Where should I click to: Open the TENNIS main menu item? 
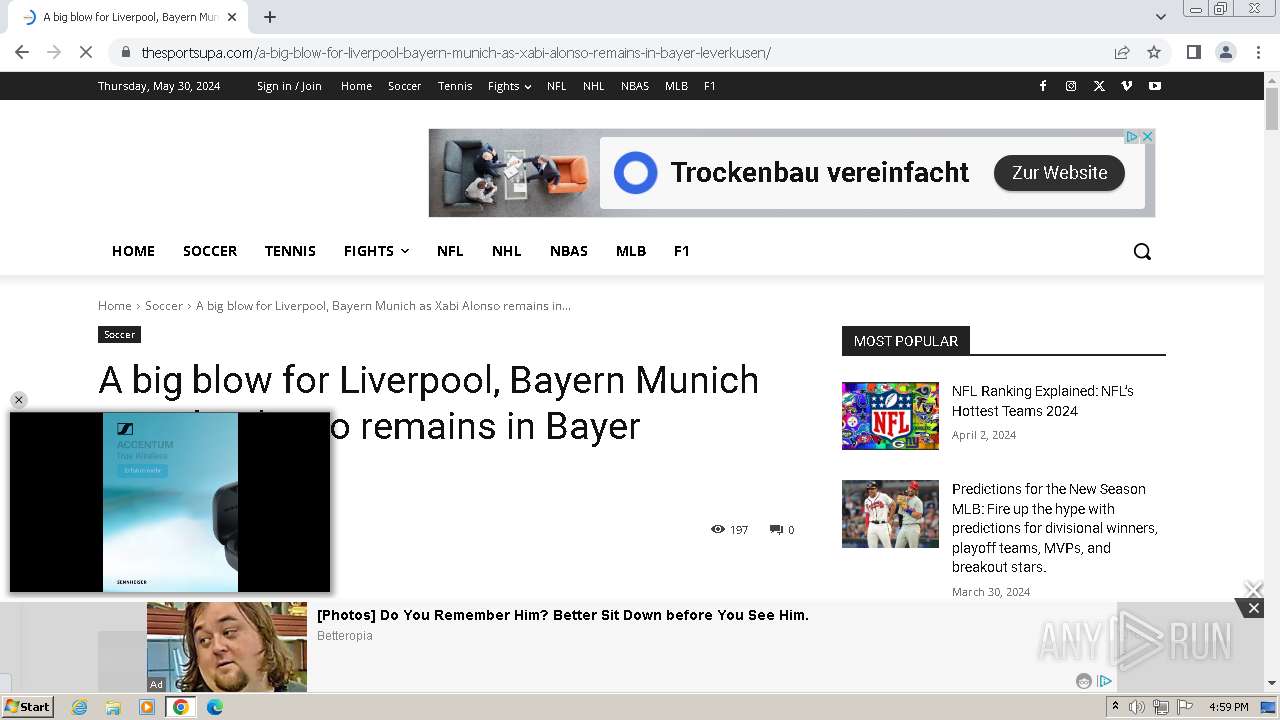pyautogui.click(x=290, y=251)
